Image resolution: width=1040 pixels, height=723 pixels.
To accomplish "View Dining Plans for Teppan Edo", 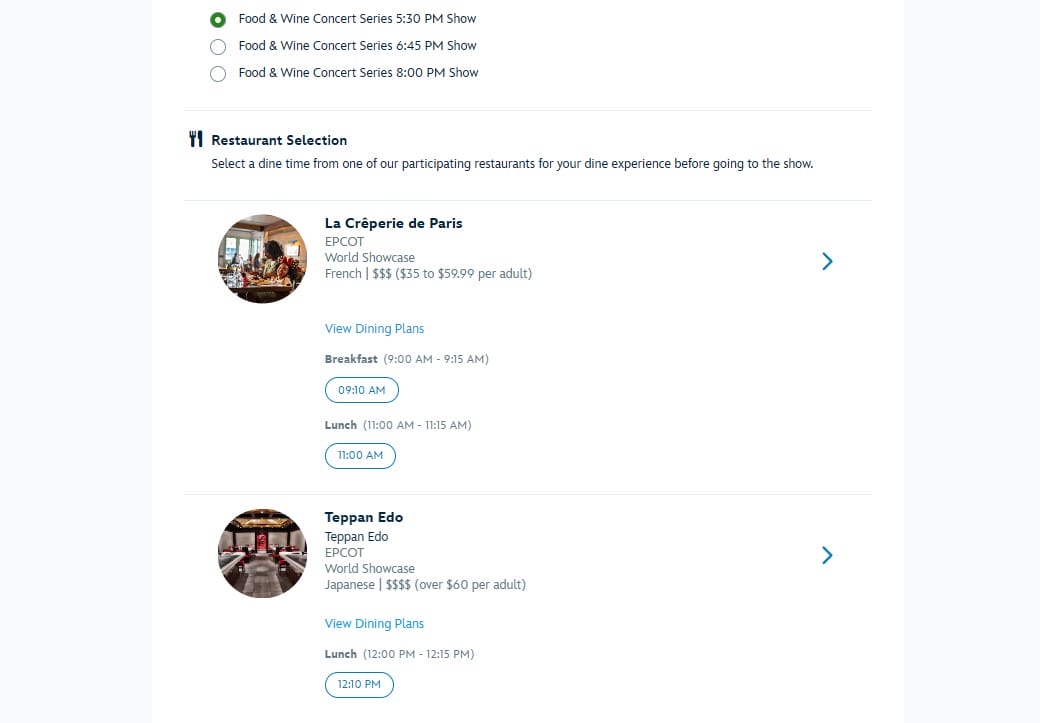I will (x=374, y=624).
